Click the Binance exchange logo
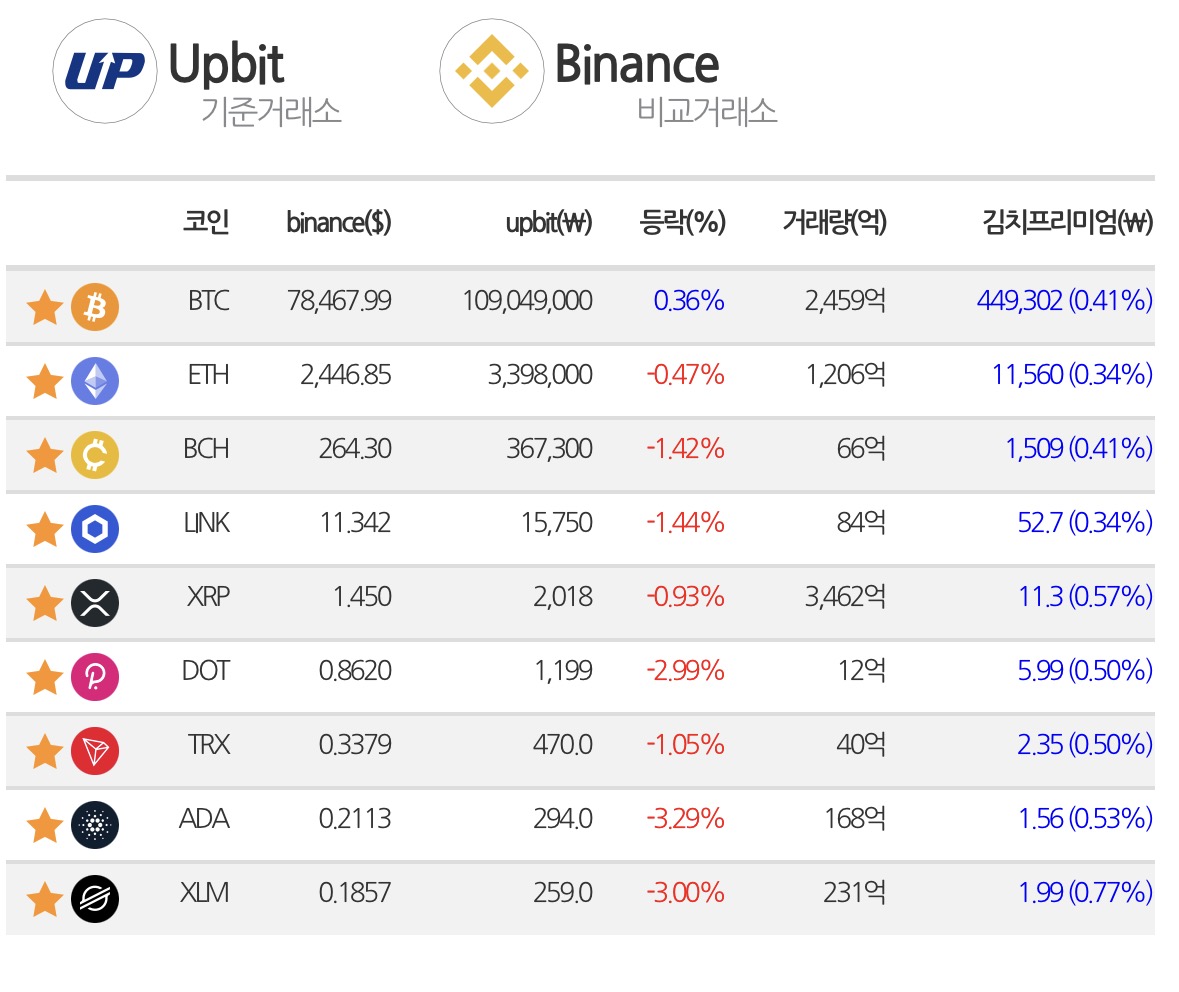This screenshot has height=992, width=1179. [x=492, y=71]
